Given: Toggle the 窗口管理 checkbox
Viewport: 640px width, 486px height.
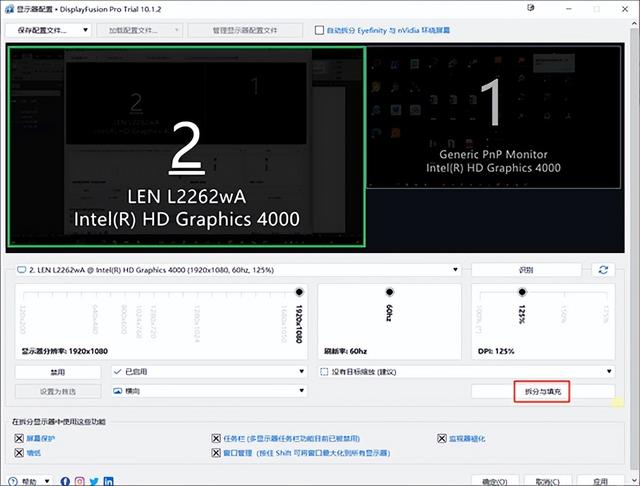Looking at the screenshot, I should (x=216, y=453).
